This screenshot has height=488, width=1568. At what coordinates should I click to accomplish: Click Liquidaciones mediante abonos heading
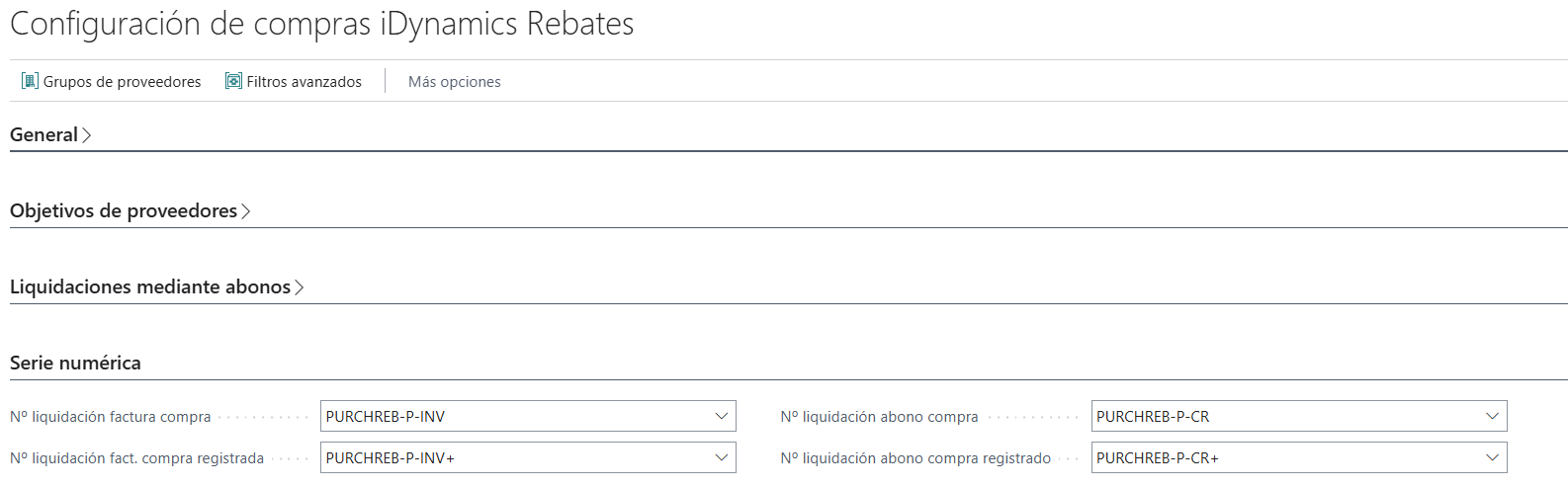tap(150, 287)
